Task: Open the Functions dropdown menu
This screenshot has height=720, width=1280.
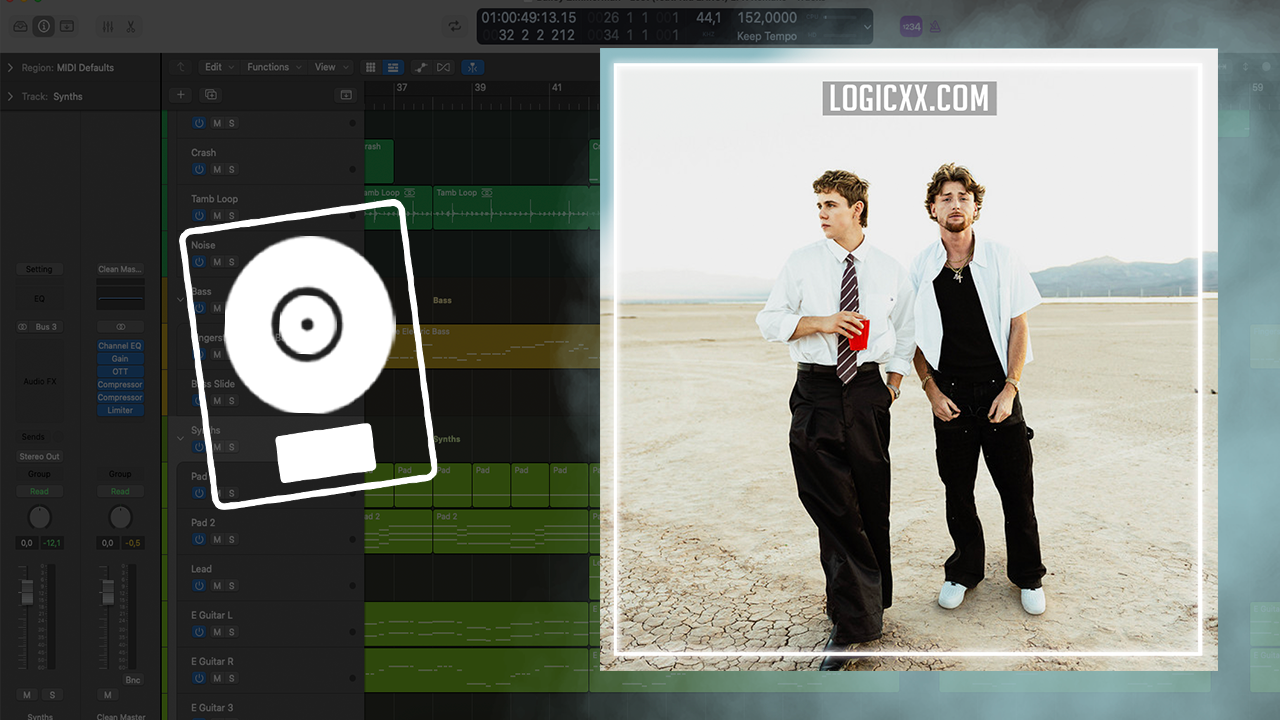Action: coord(275,67)
